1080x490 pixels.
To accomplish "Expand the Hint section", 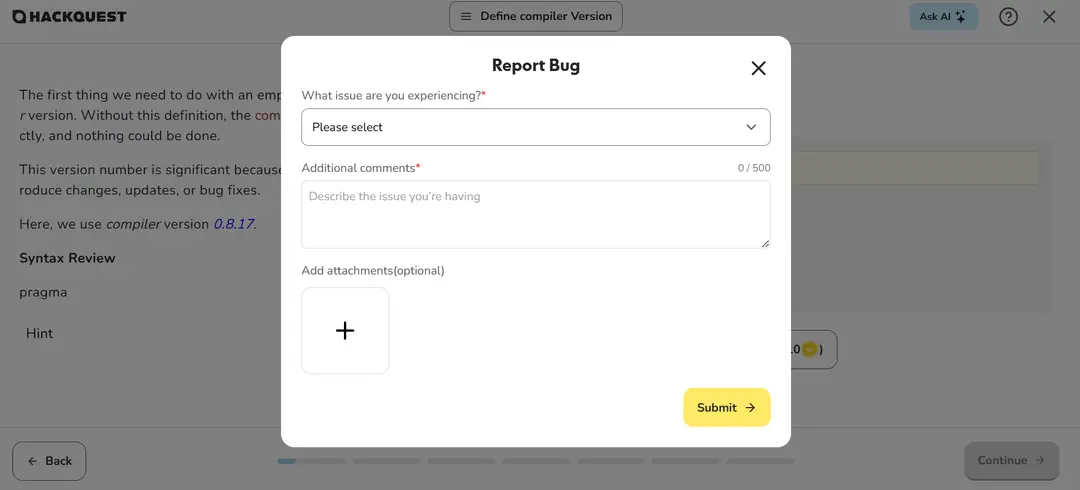I will [40, 333].
